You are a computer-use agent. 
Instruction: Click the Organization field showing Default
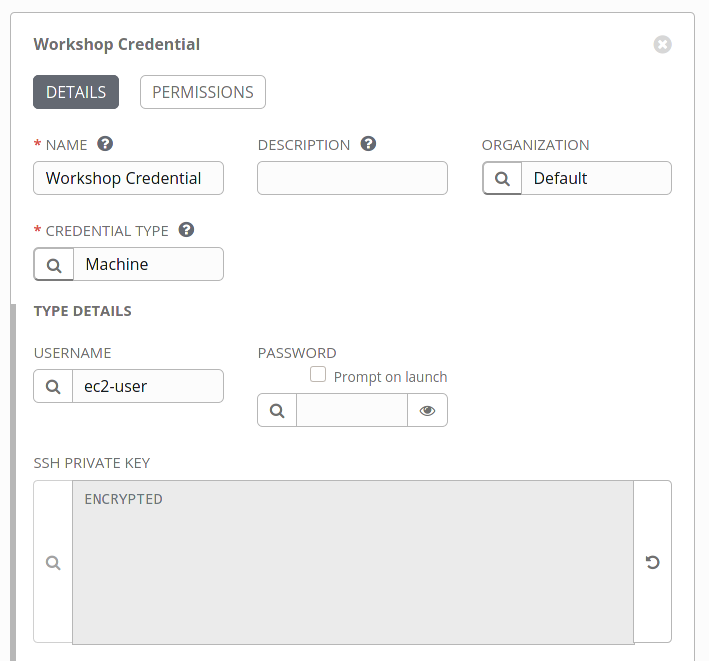coord(596,178)
